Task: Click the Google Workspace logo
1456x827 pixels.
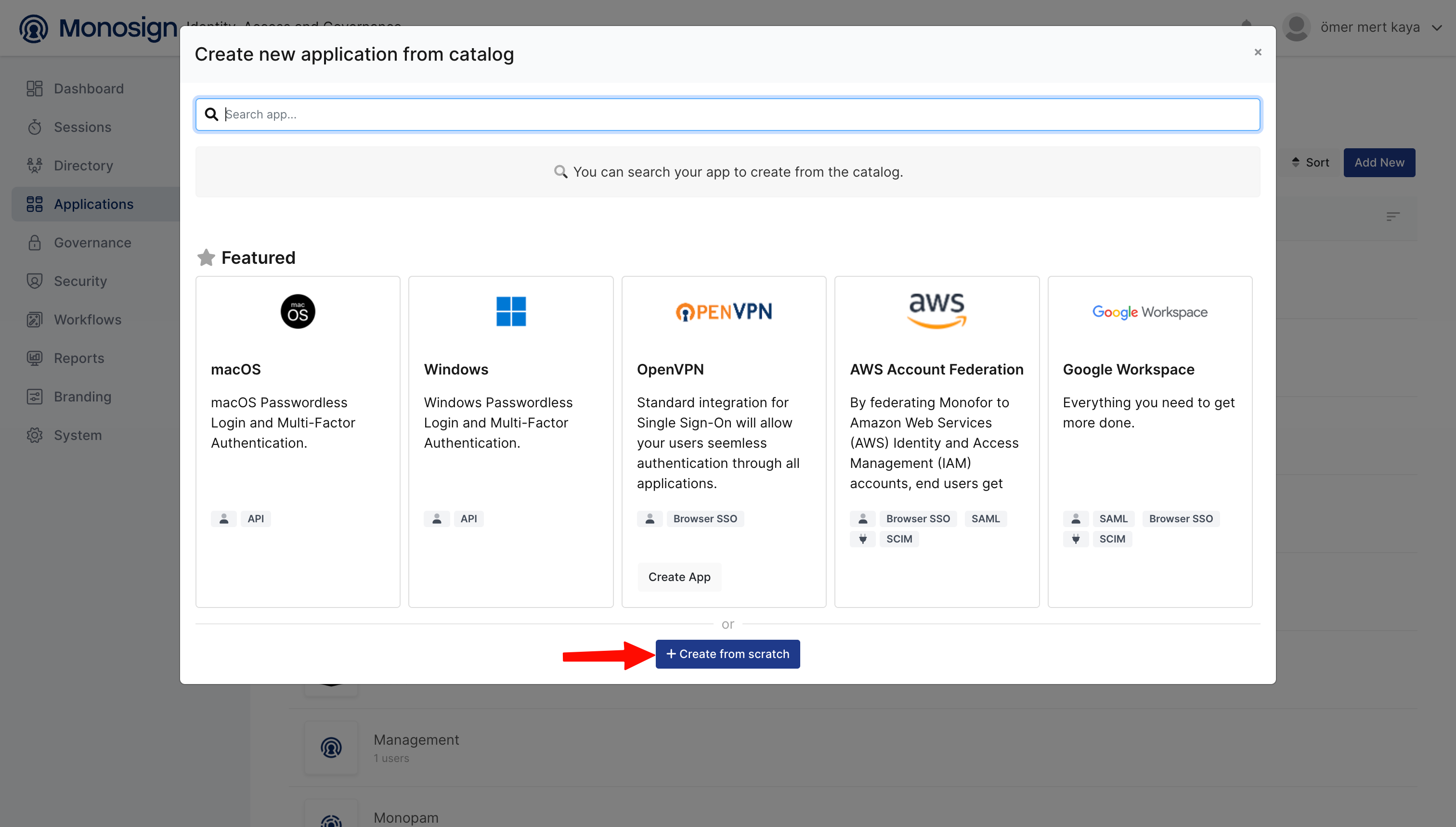Action: click(1150, 312)
